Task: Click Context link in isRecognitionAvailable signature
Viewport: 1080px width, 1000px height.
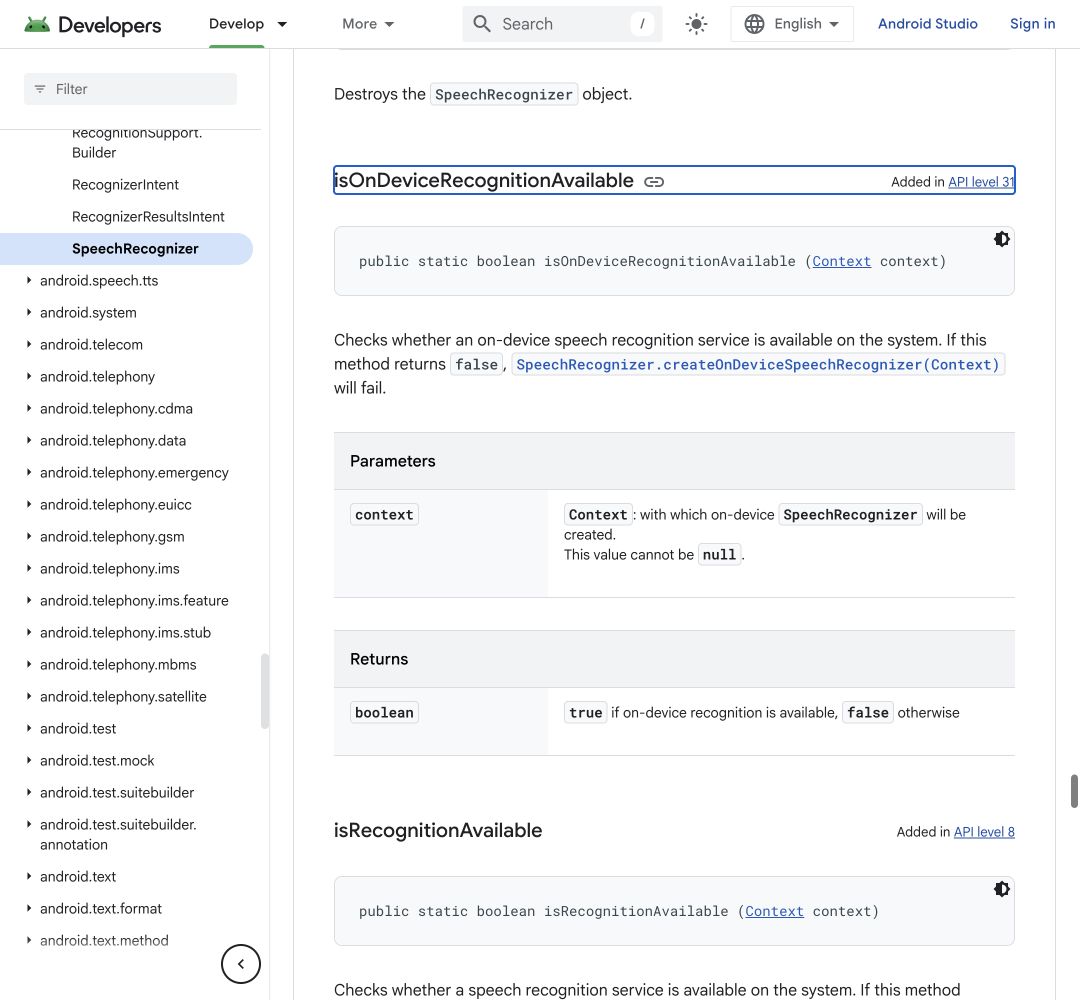Action: click(774, 912)
